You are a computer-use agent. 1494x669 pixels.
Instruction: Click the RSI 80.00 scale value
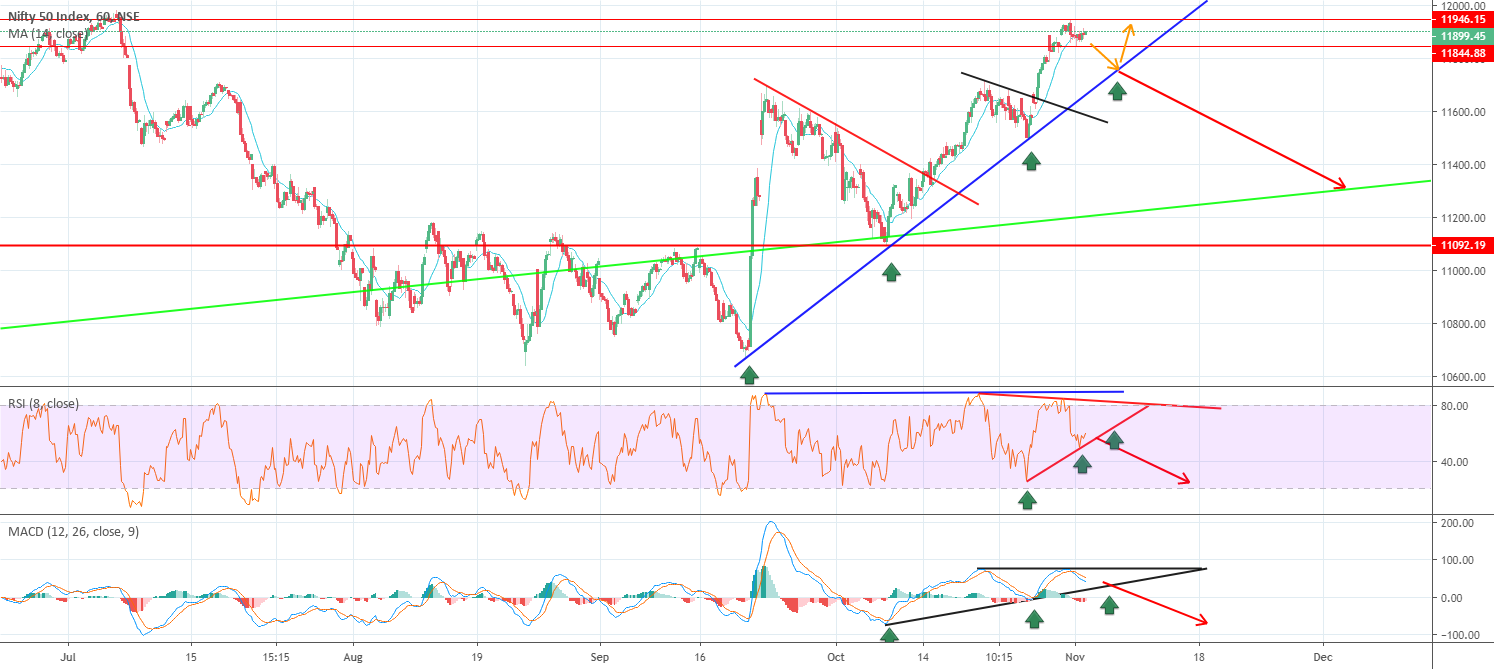[x=1454, y=406]
